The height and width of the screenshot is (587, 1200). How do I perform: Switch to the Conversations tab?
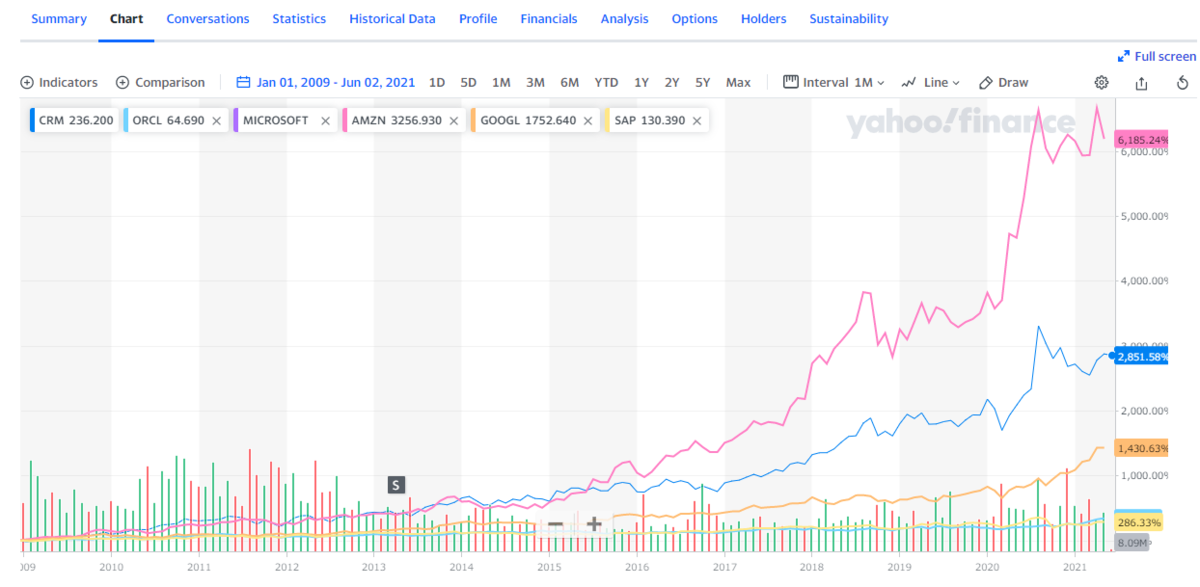208,19
